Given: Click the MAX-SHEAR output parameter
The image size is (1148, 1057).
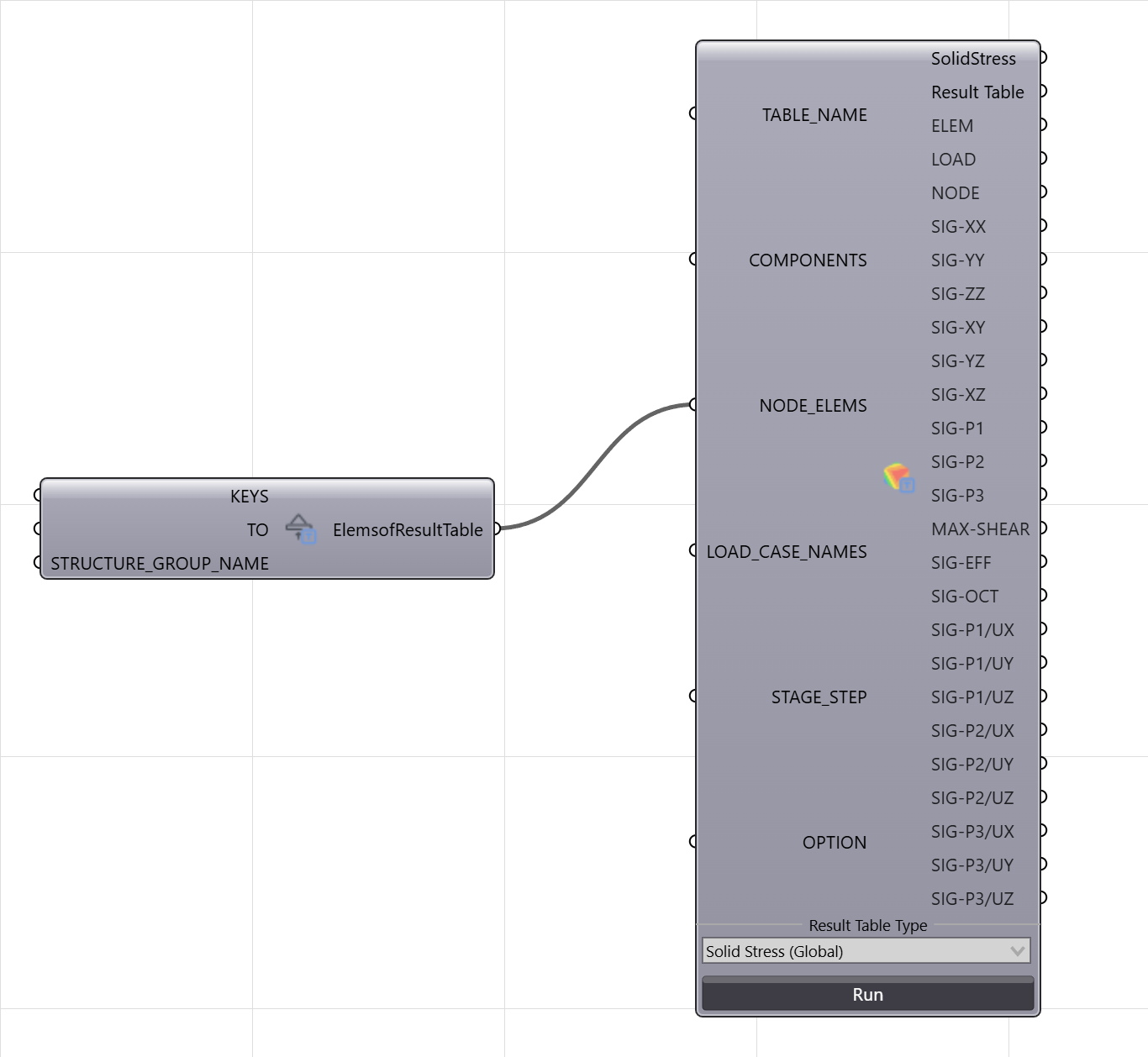Looking at the screenshot, I should pyautogui.click(x=980, y=528).
